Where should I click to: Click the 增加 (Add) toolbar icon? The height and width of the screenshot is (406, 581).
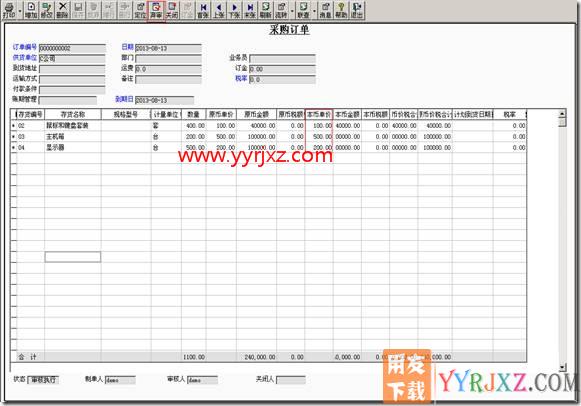click(31, 11)
